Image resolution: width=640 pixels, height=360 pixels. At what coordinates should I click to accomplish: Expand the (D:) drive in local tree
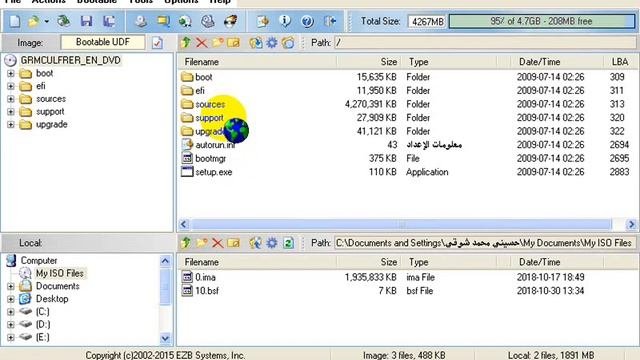11,324
